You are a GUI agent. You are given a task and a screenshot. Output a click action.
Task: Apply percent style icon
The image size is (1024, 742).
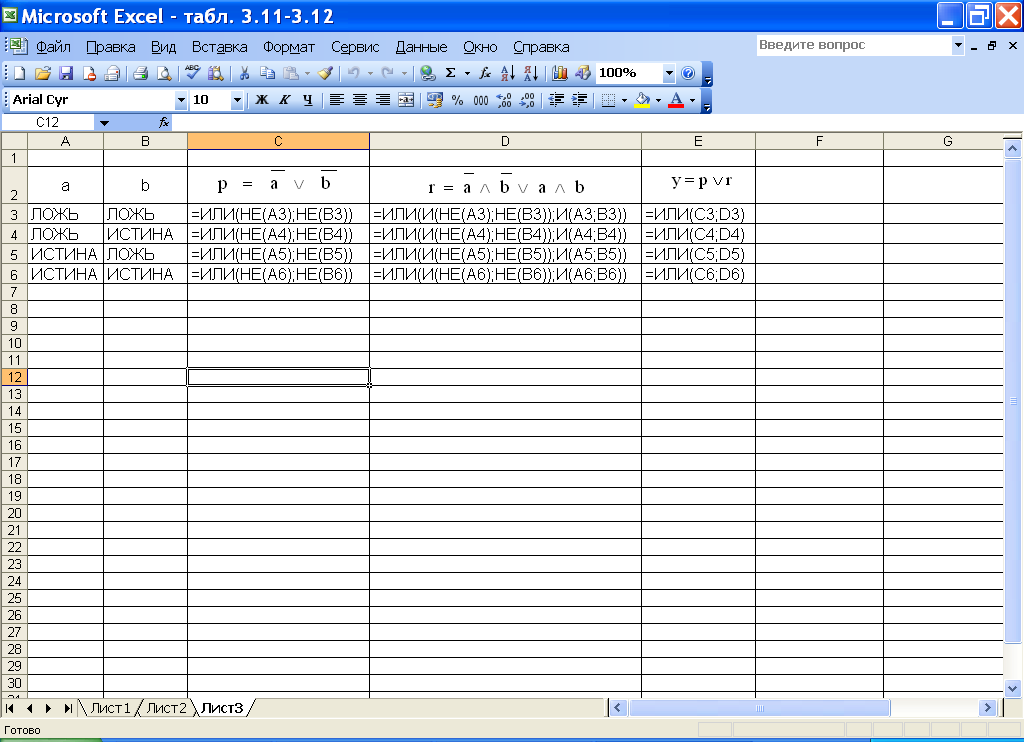457,100
